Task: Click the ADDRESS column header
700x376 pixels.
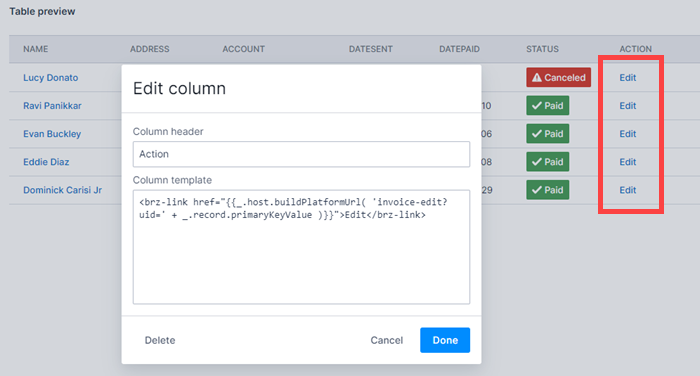Action: click(150, 49)
